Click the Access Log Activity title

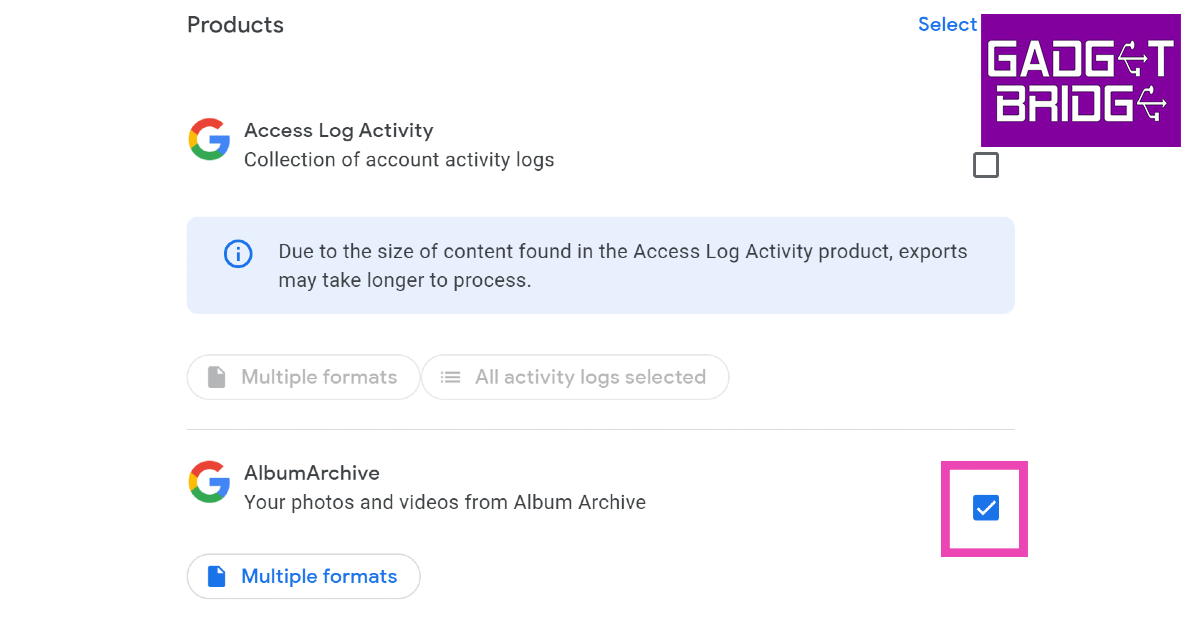point(338,130)
